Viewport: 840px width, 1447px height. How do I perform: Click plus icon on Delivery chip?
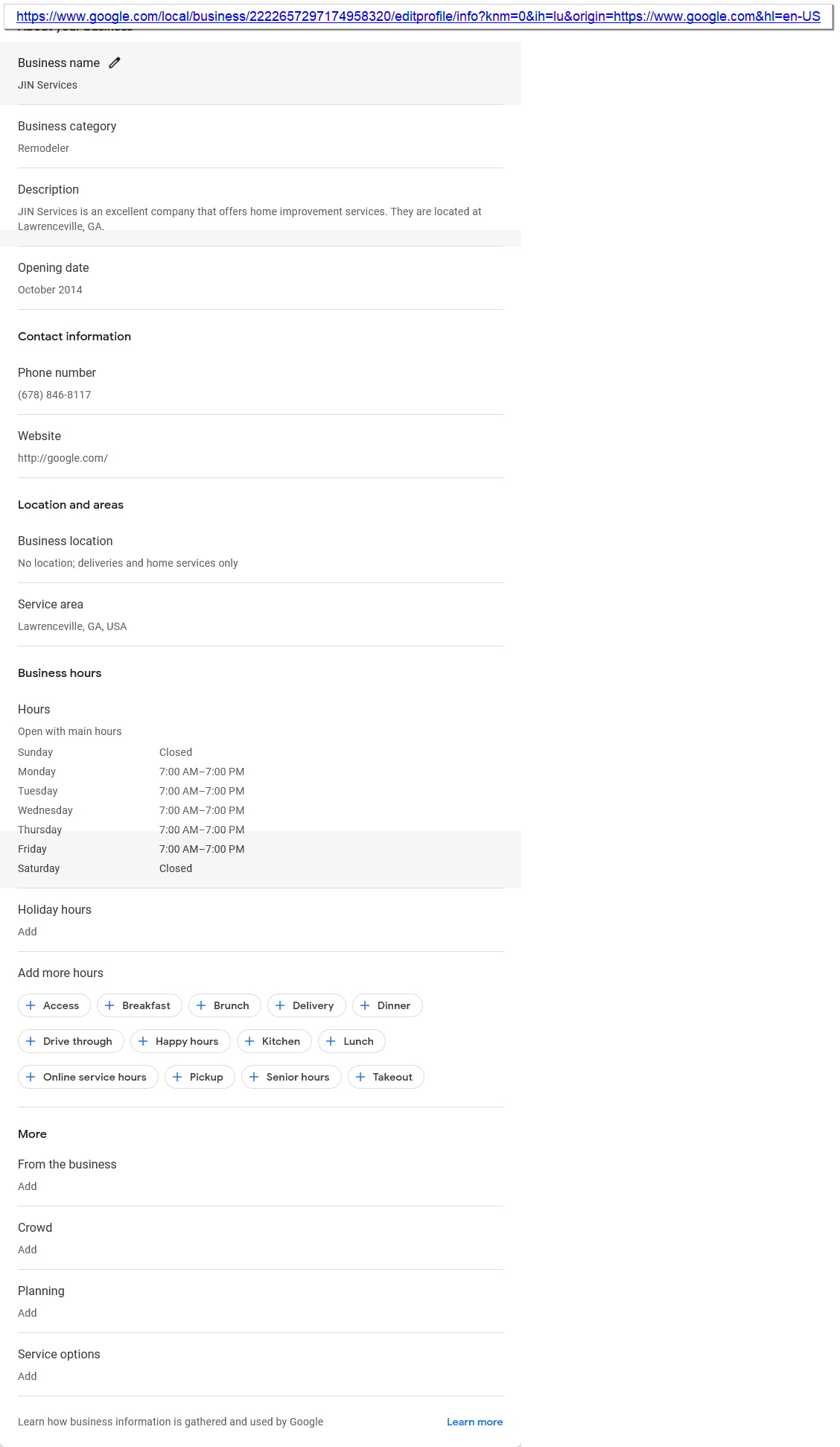280,1005
